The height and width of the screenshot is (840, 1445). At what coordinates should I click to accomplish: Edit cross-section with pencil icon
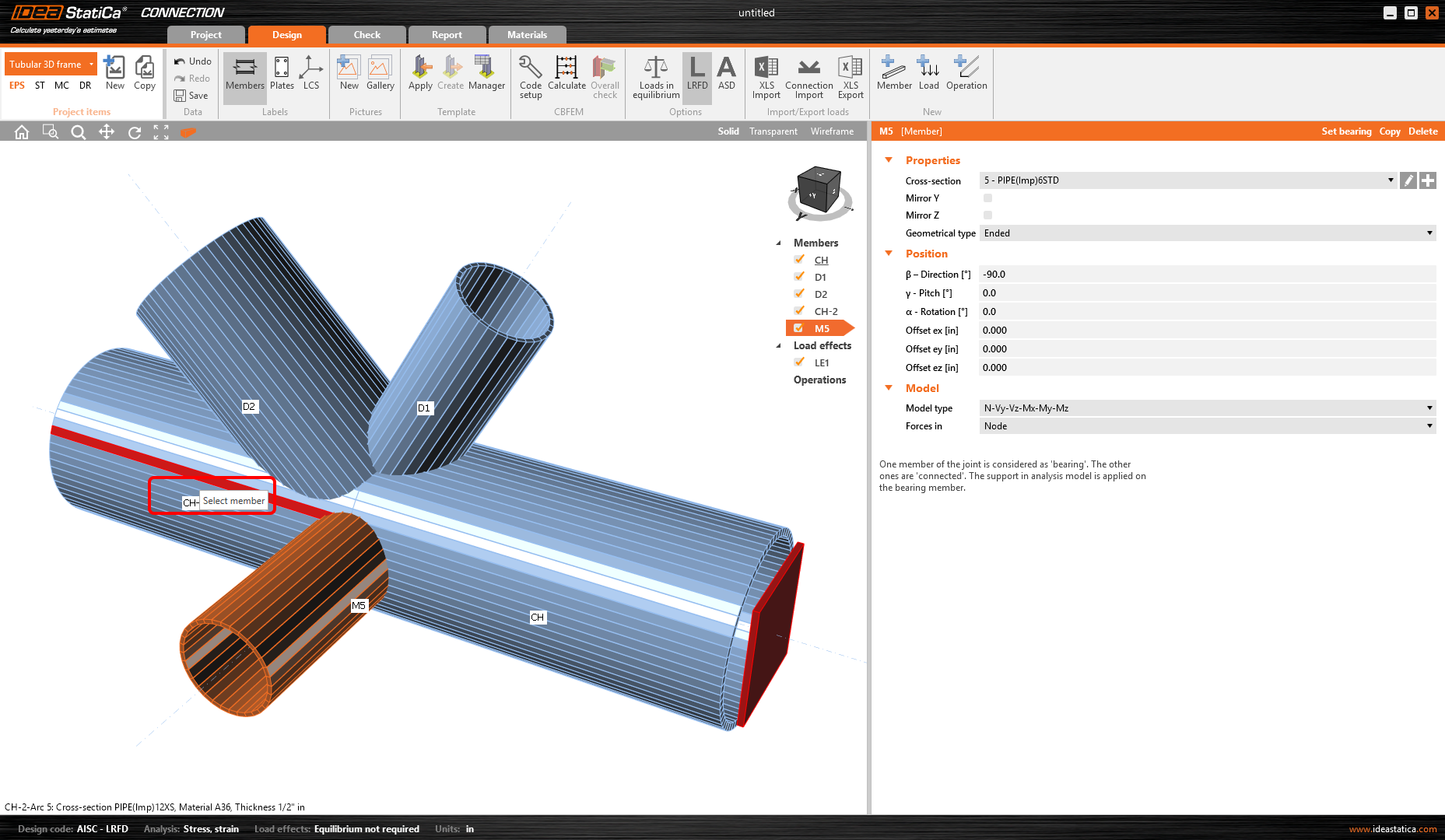(1408, 180)
